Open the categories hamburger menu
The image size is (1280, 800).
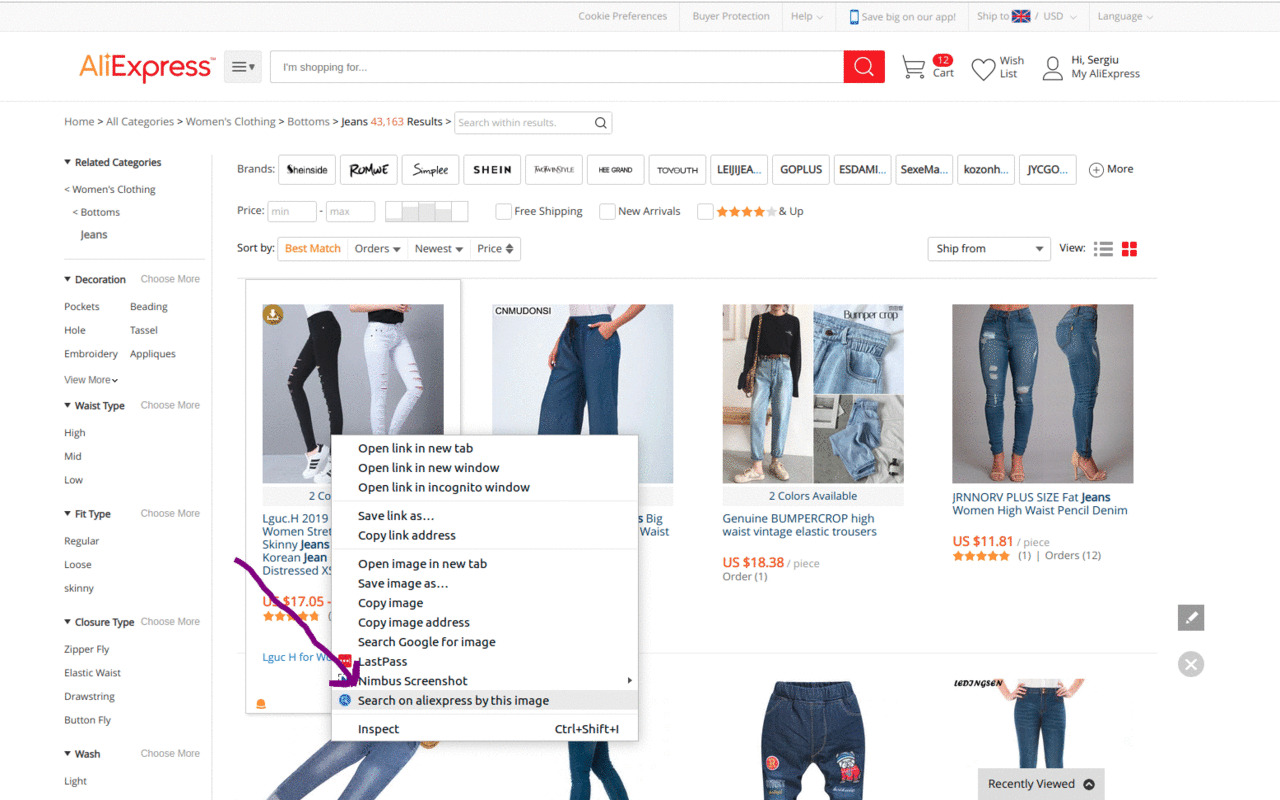(x=243, y=67)
